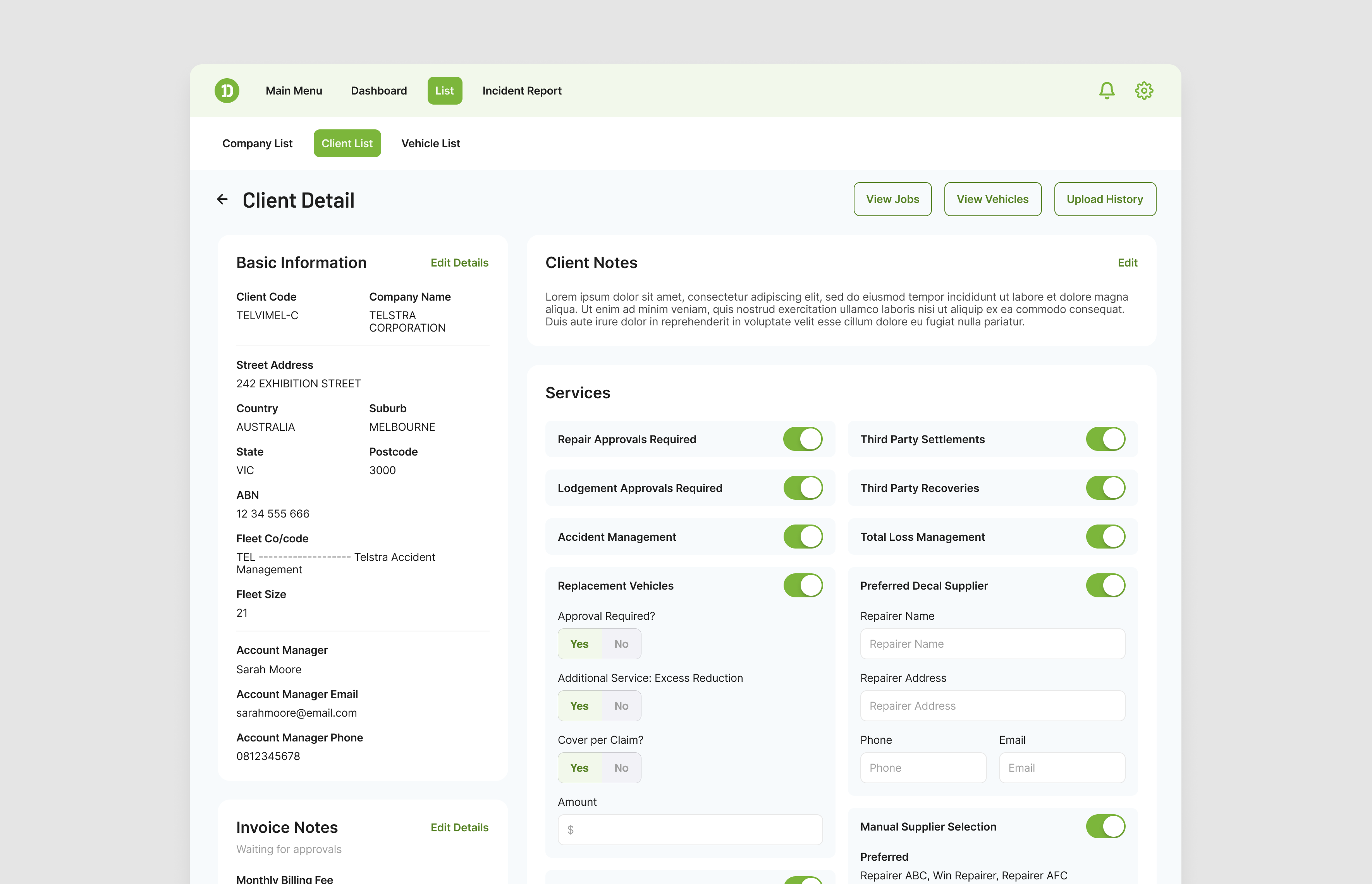
Task: Select No for Approval Required
Action: [x=621, y=644]
